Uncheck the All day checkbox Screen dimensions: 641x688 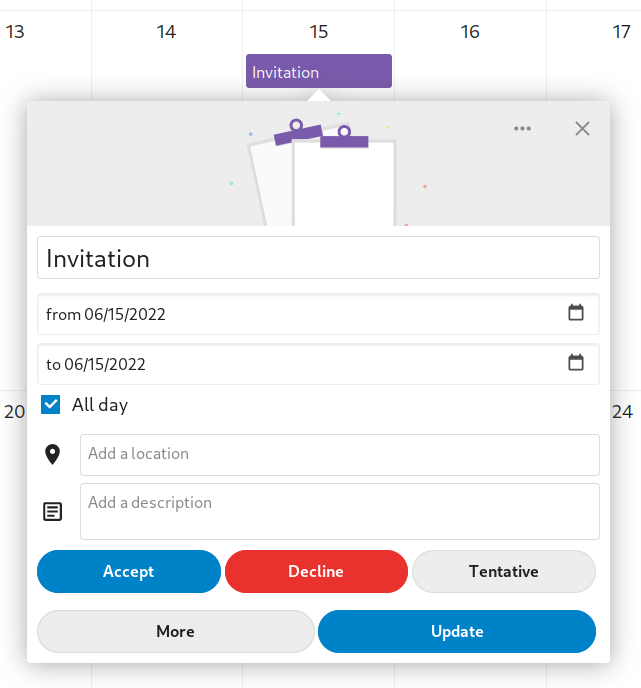(51, 405)
